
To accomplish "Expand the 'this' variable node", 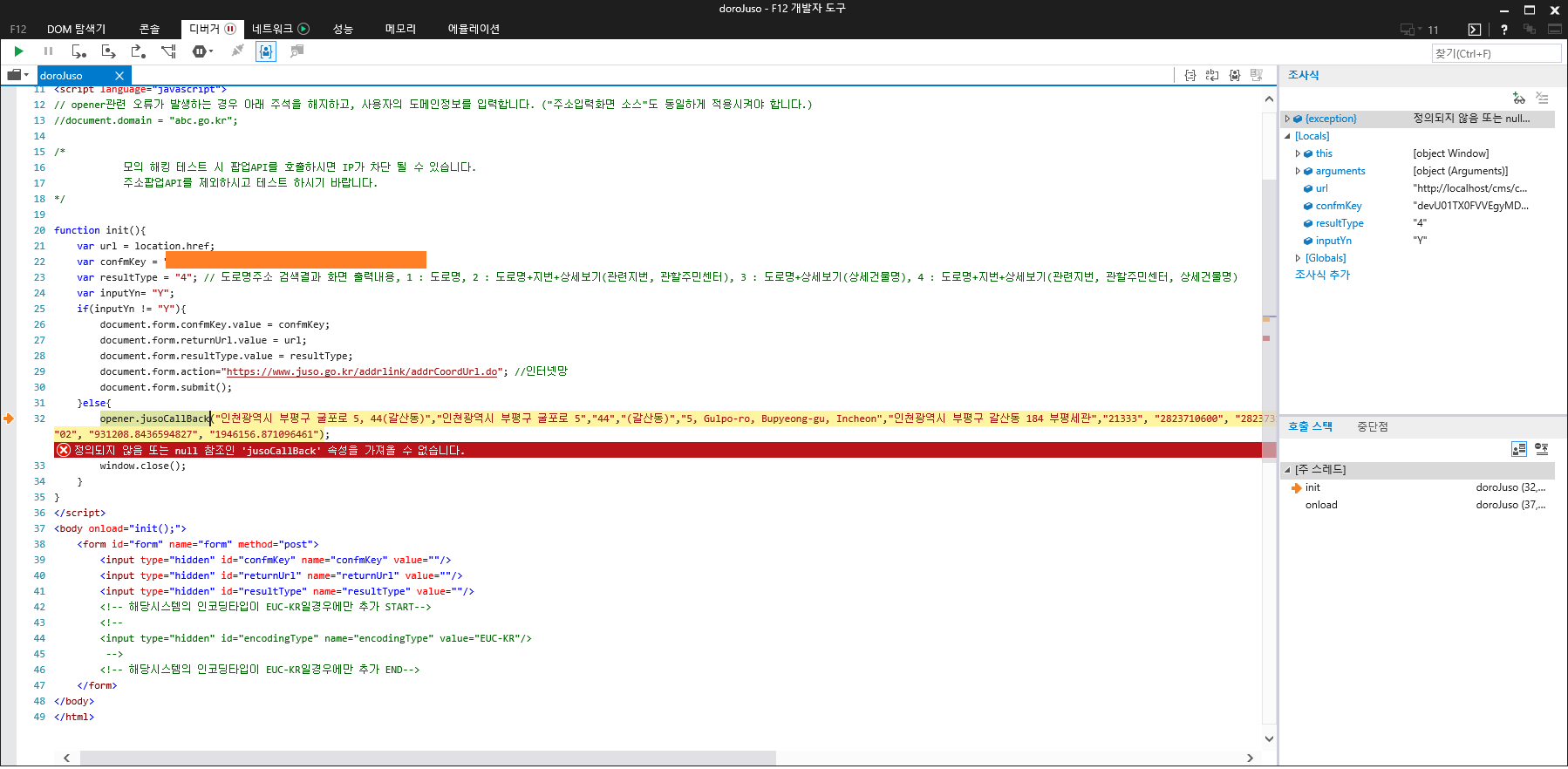I will 1298,153.
